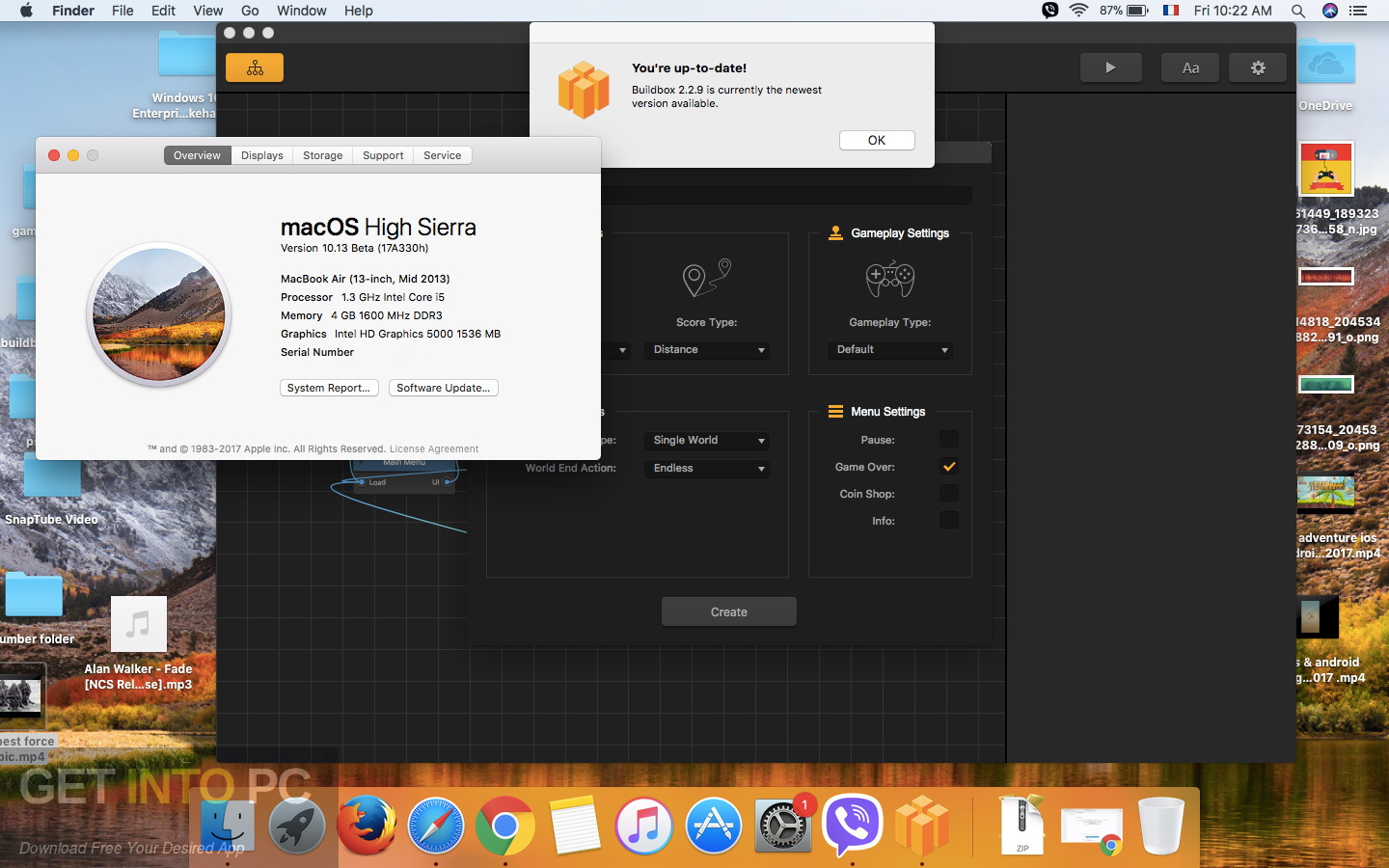Click the System Report button
The width and height of the screenshot is (1389, 868).
click(x=329, y=388)
